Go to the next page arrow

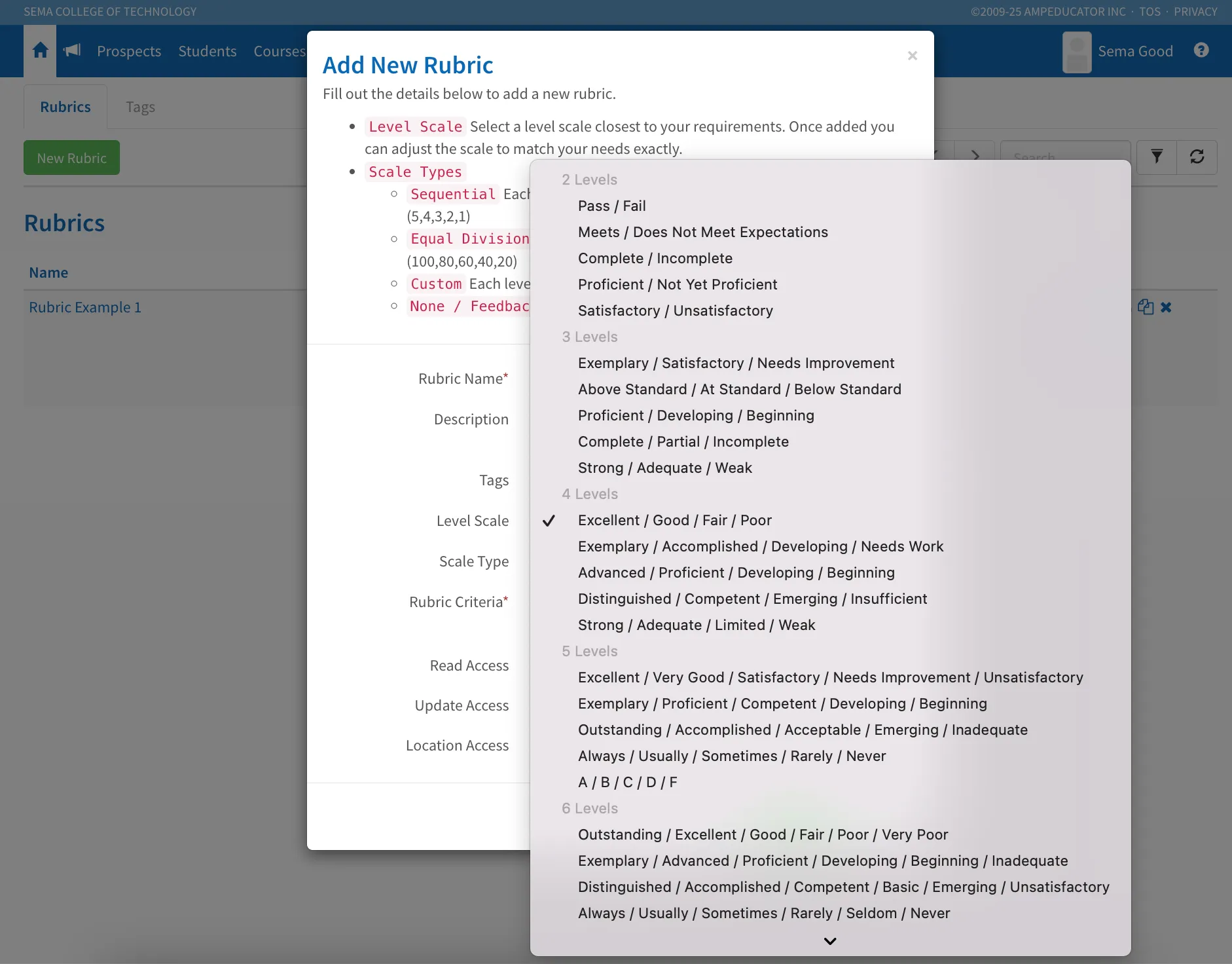pos(975,157)
